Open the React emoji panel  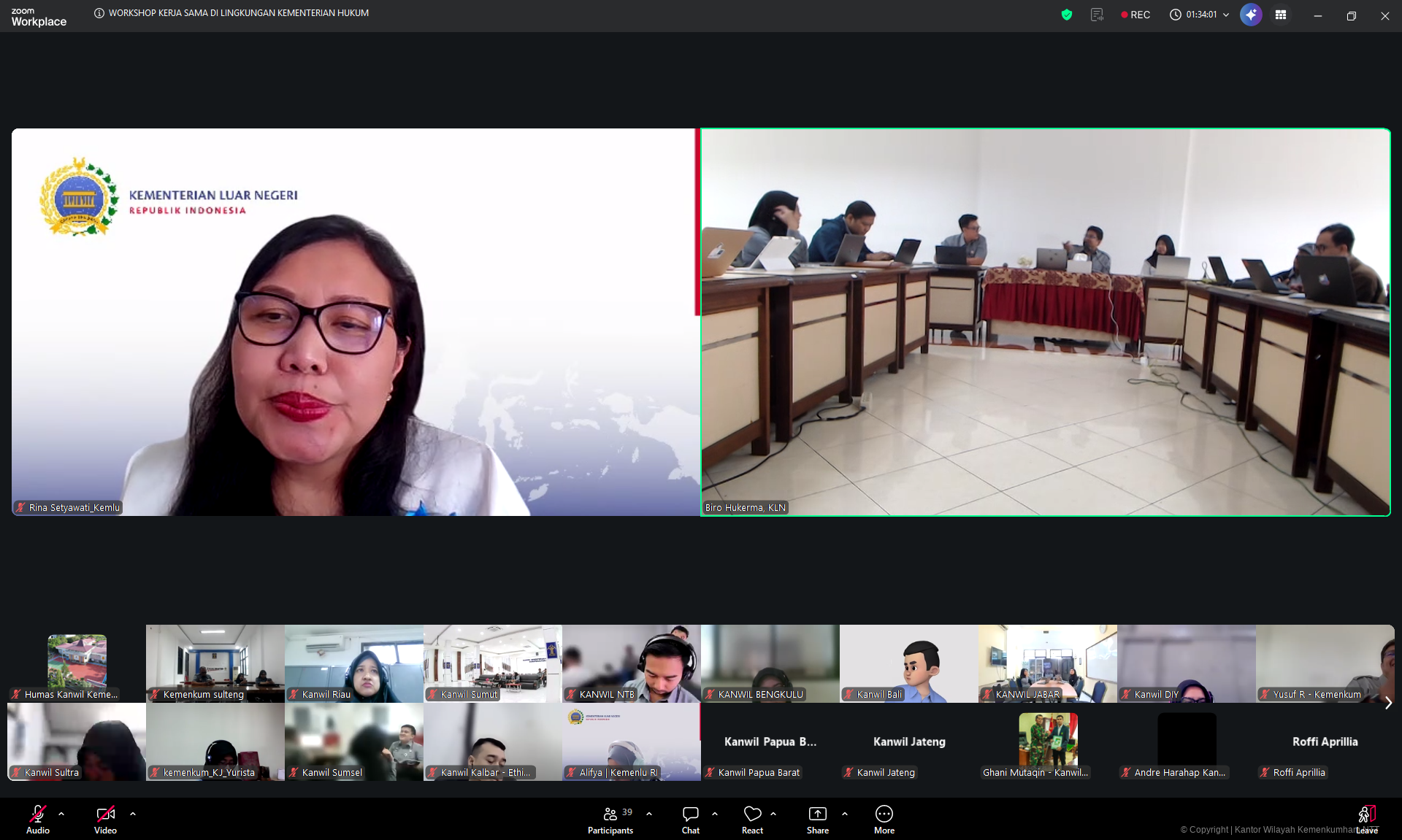[751, 818]
